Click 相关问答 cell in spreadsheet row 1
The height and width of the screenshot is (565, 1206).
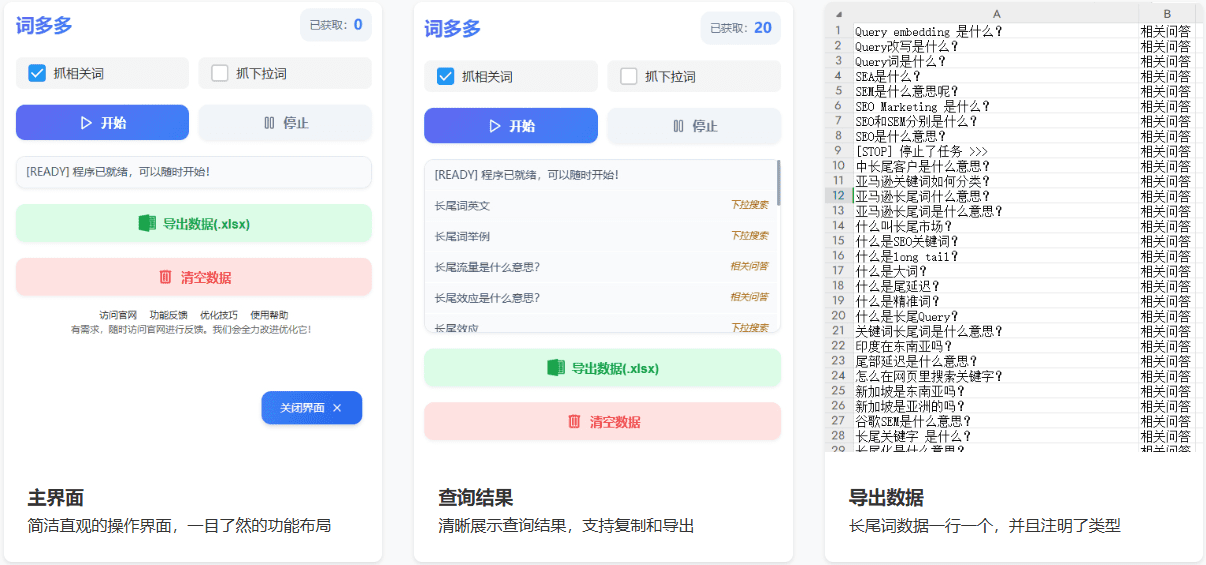coord(1168,31)
